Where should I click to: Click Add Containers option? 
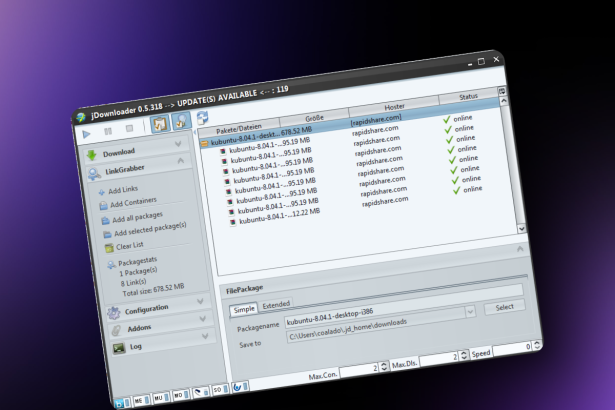(x=133, y=202)
